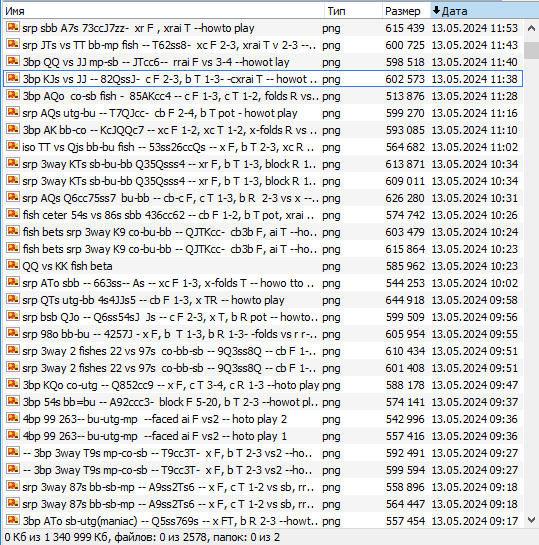
Task: Click the icon next to 'srp bsb QJo'
Action: click(x=13, y=317)
